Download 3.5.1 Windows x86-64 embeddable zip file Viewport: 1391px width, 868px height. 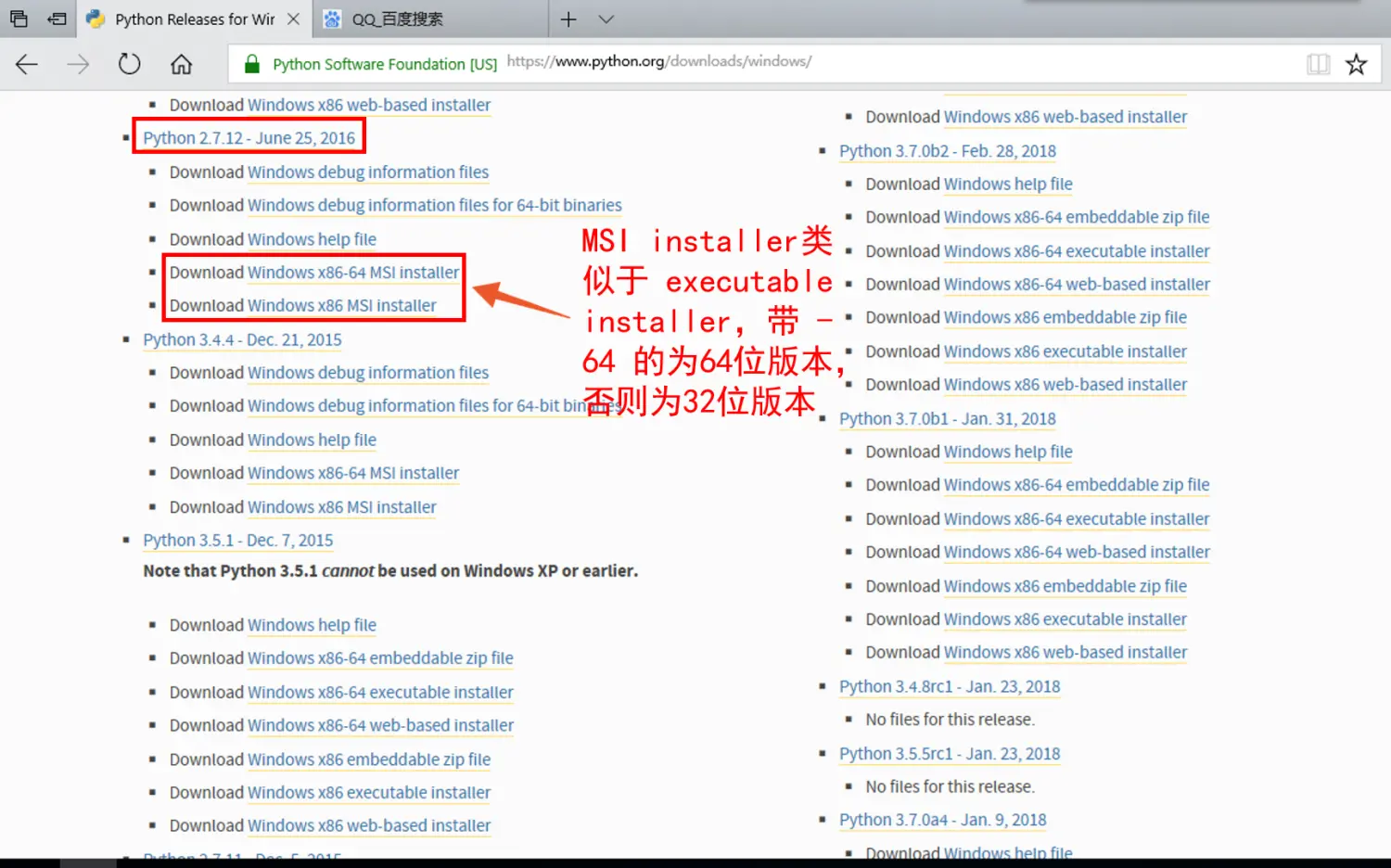[x=380, y=658]
